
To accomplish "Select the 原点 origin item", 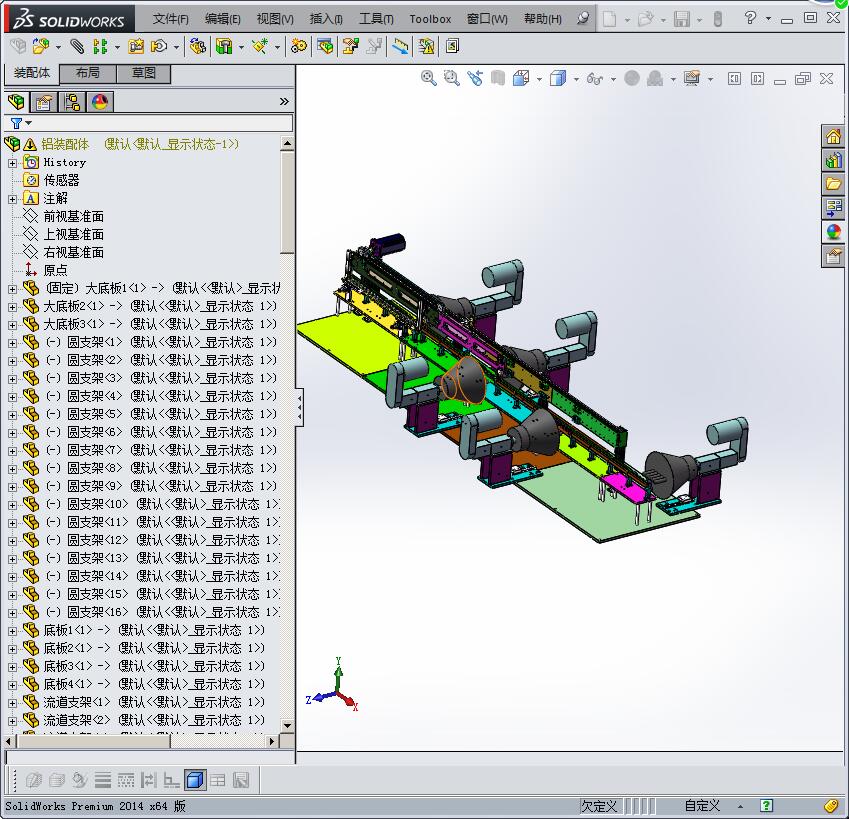I will pos(55,270).
